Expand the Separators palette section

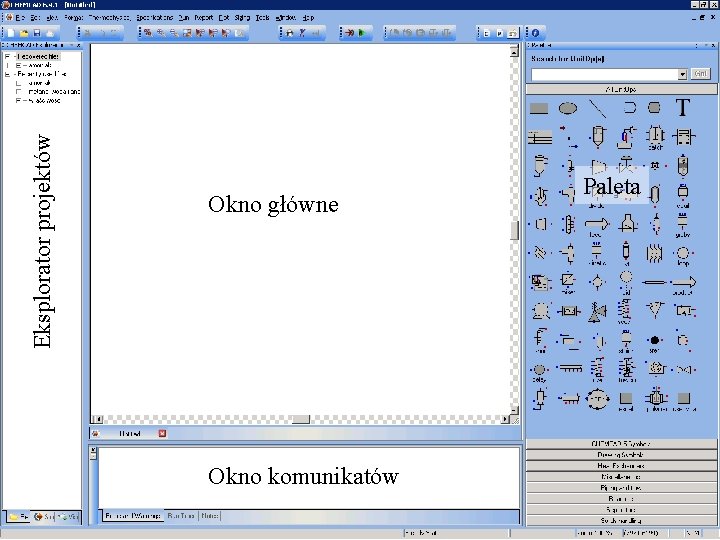(621, 510)
